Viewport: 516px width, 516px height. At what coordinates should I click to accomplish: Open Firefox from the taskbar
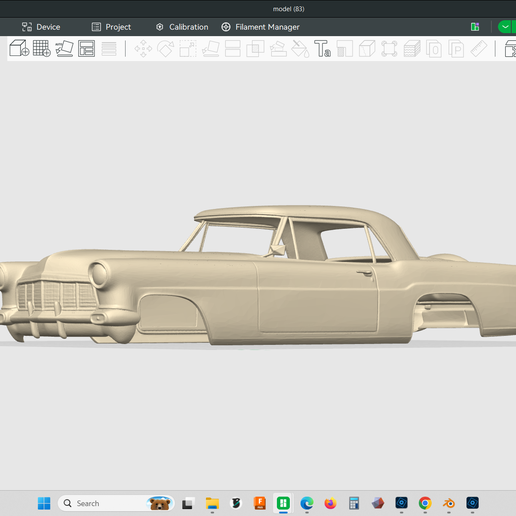pos(330,503)
